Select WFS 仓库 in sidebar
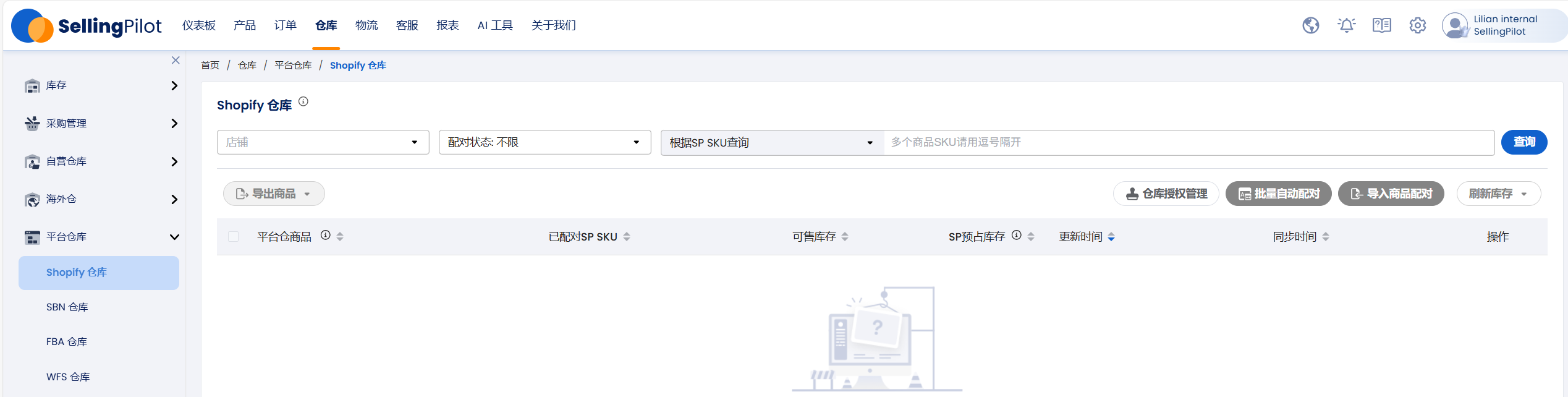Viewport: 1568px width, 397px height. pos(68,377)
